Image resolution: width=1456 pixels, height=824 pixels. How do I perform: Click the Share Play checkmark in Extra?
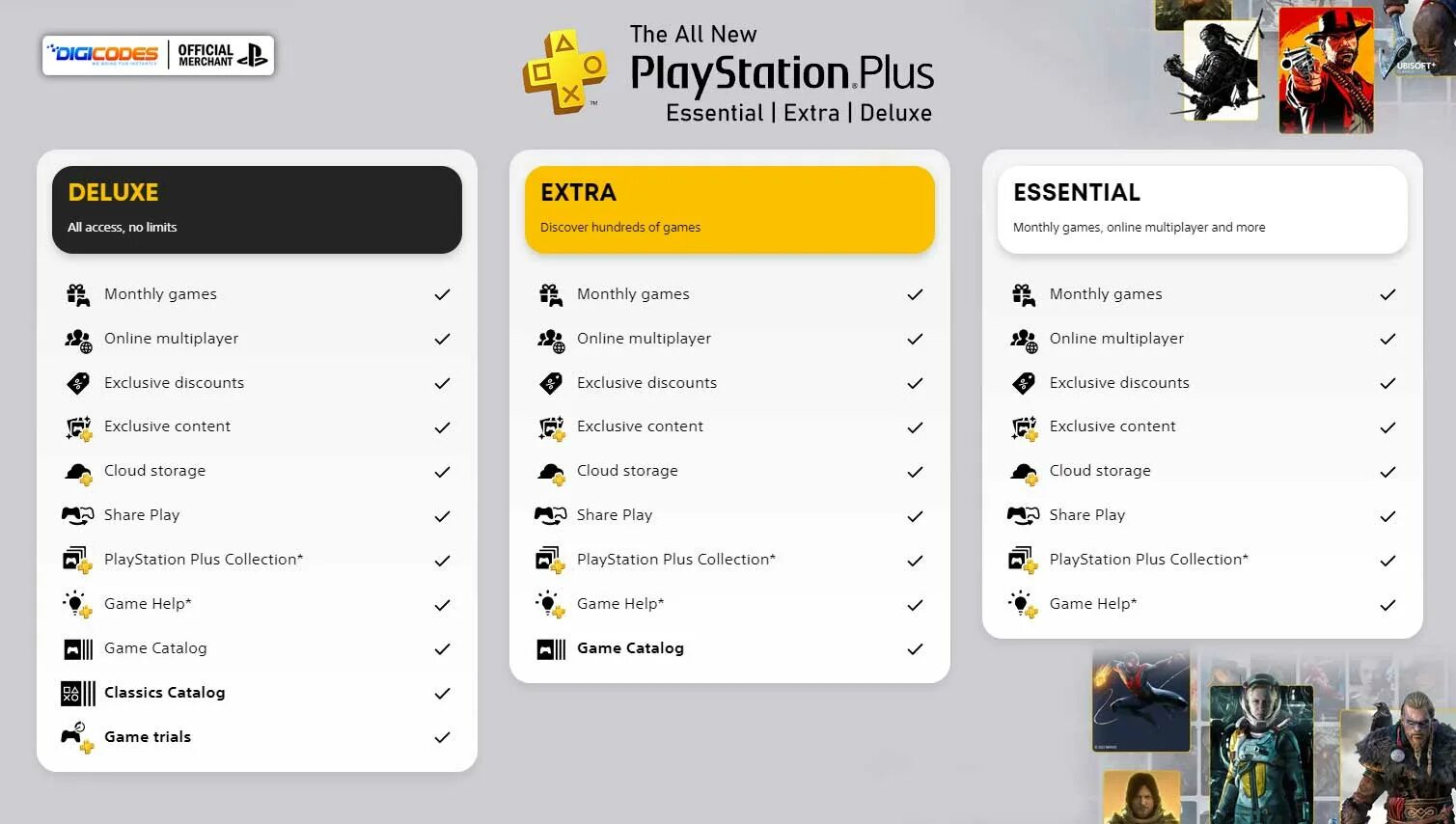click(915, 516)
